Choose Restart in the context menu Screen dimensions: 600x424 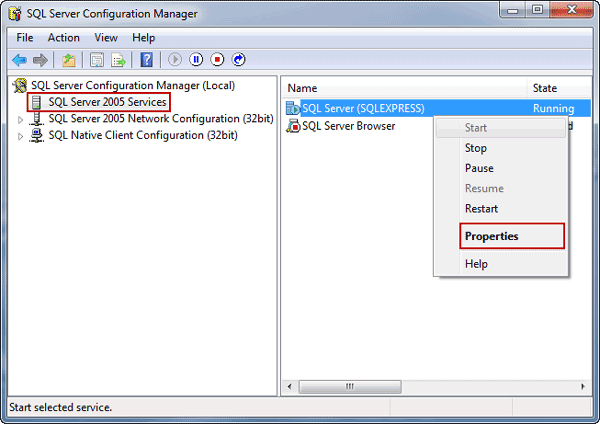tap(501, 209)
